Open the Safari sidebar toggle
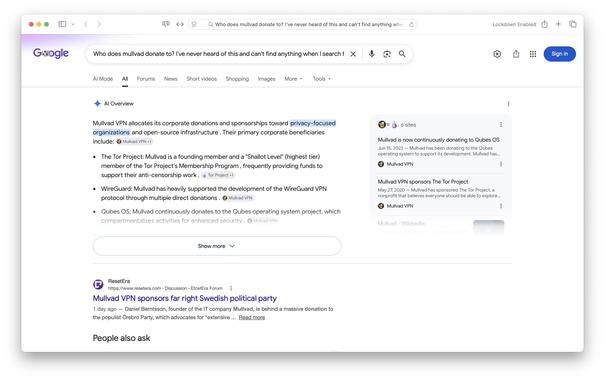 62,24
